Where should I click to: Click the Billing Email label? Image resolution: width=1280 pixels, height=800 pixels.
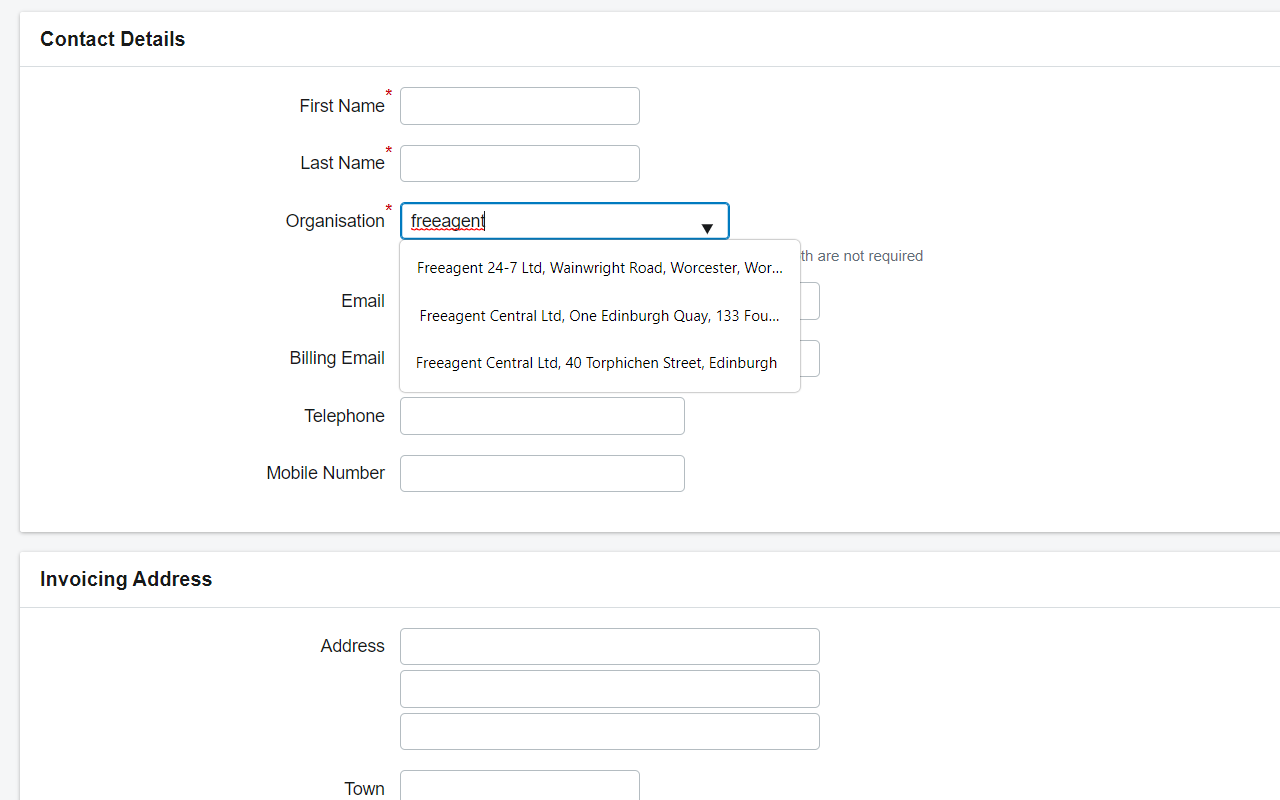[x=337, y=358]
